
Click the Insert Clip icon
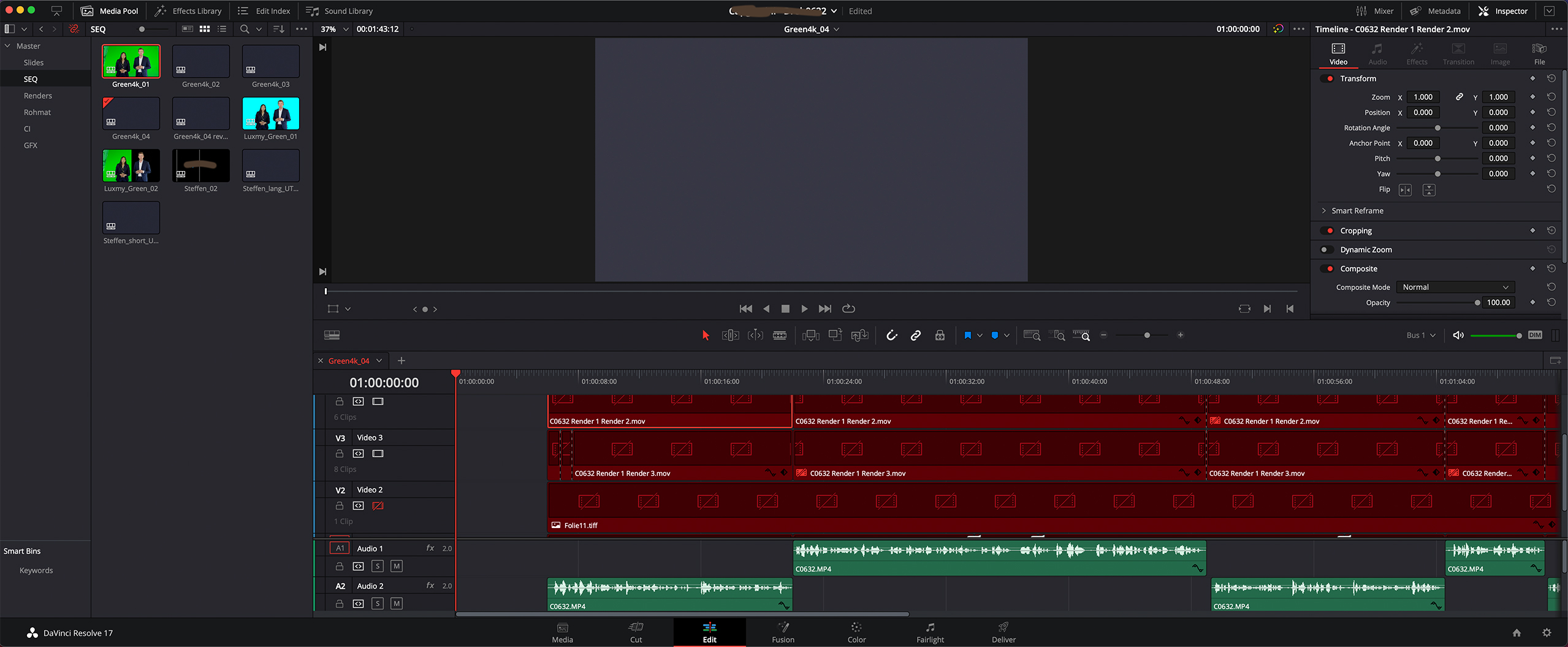tap(810, 335)
